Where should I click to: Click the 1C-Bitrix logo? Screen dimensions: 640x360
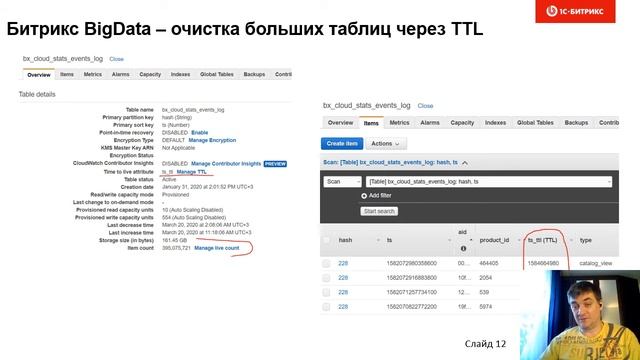tap(575, 11)
